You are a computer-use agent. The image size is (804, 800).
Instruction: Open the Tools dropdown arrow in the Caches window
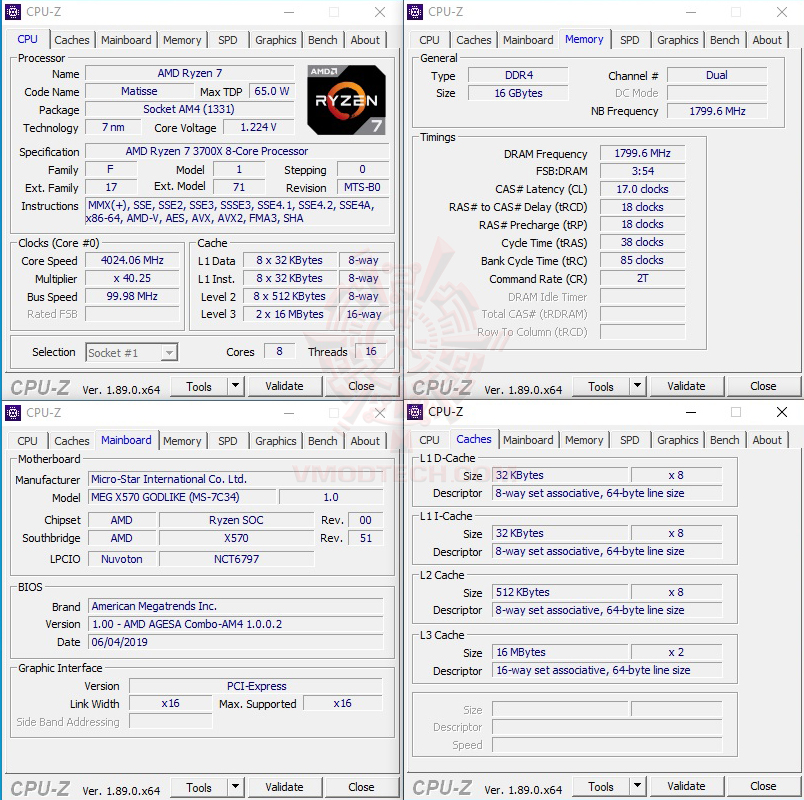pyautogui.click(x=637, y=786)
